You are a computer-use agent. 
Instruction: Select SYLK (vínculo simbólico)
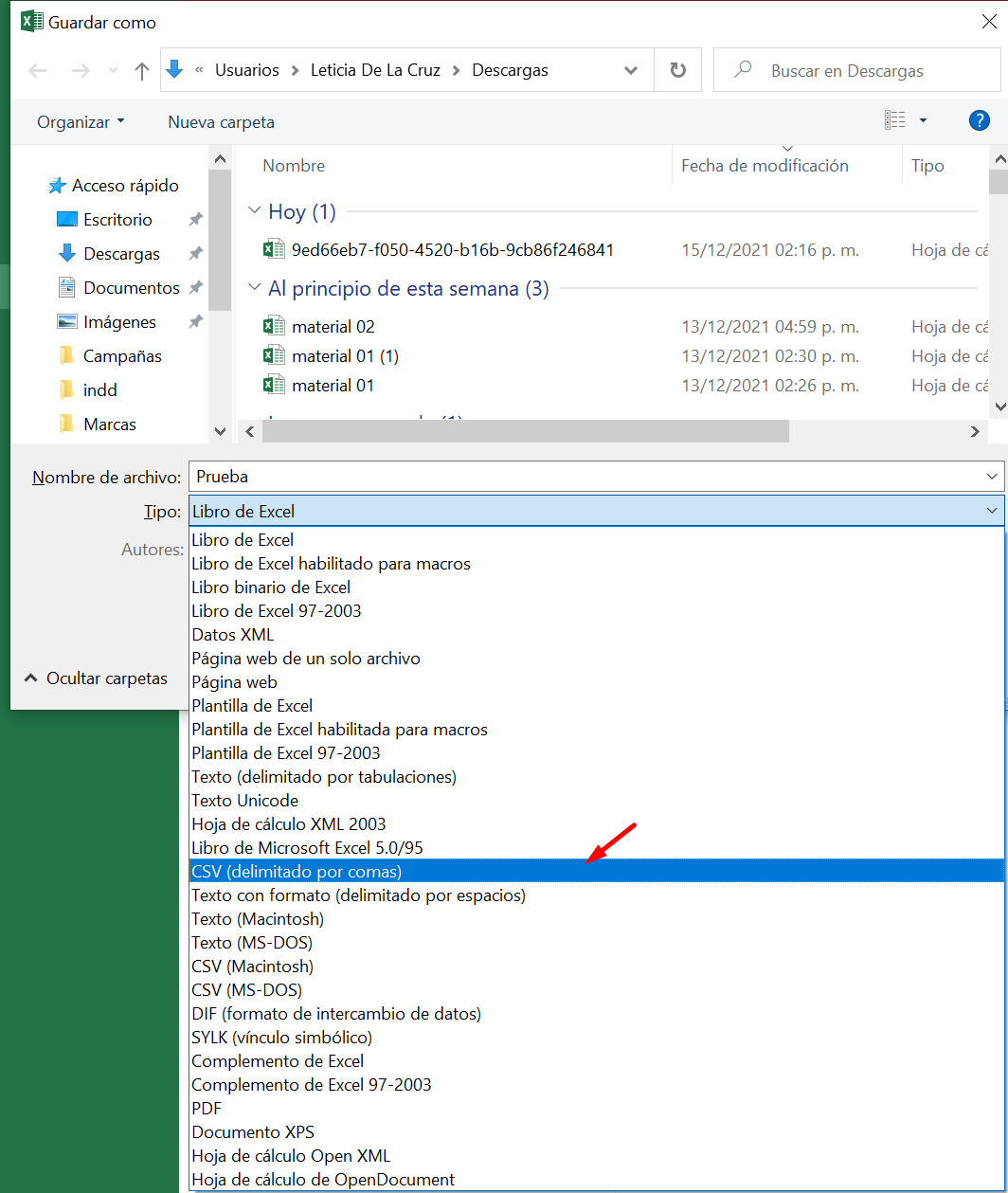[597, 1038]
